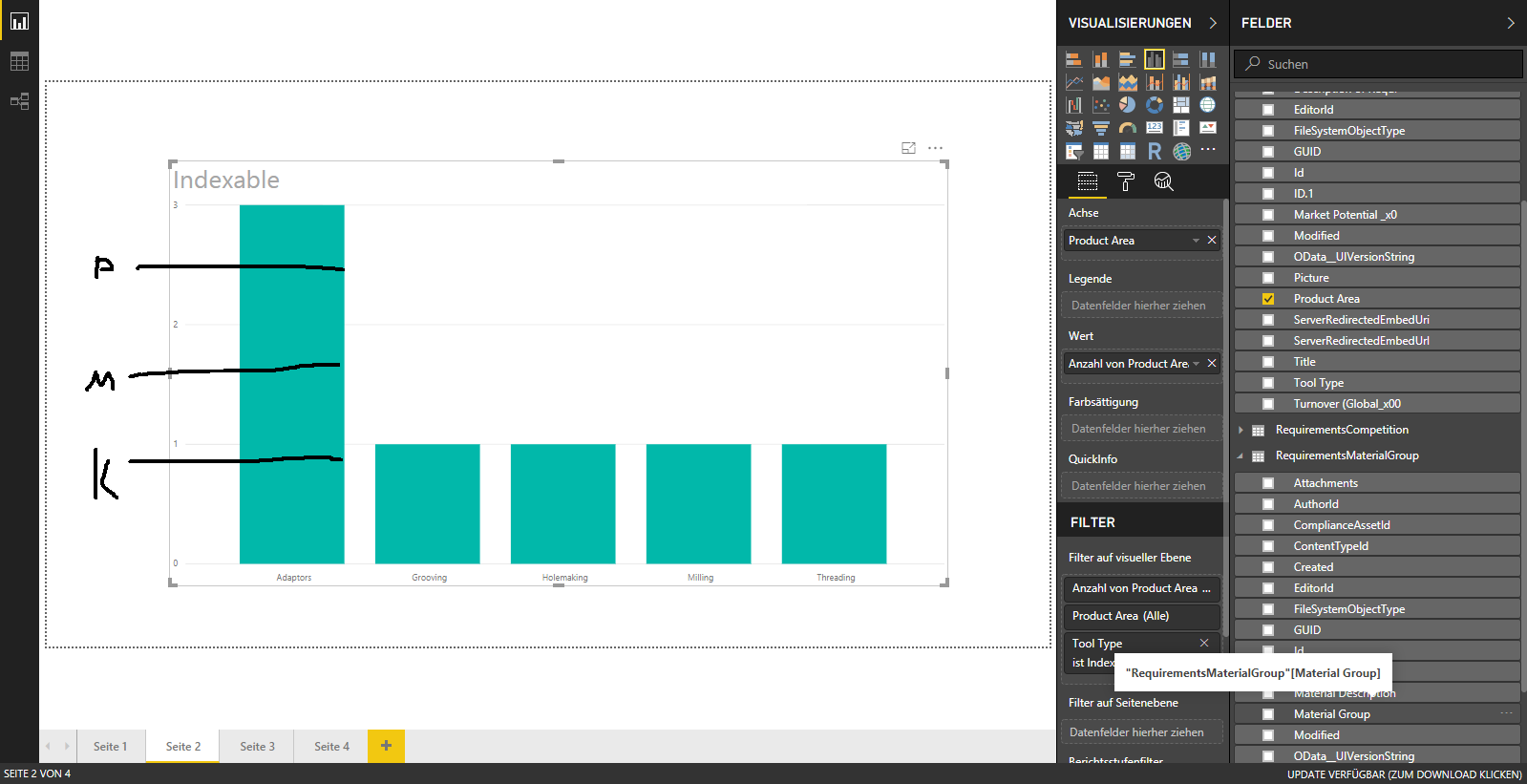
Task: Select the funnel chart visualization
Action: (1101, 128)
